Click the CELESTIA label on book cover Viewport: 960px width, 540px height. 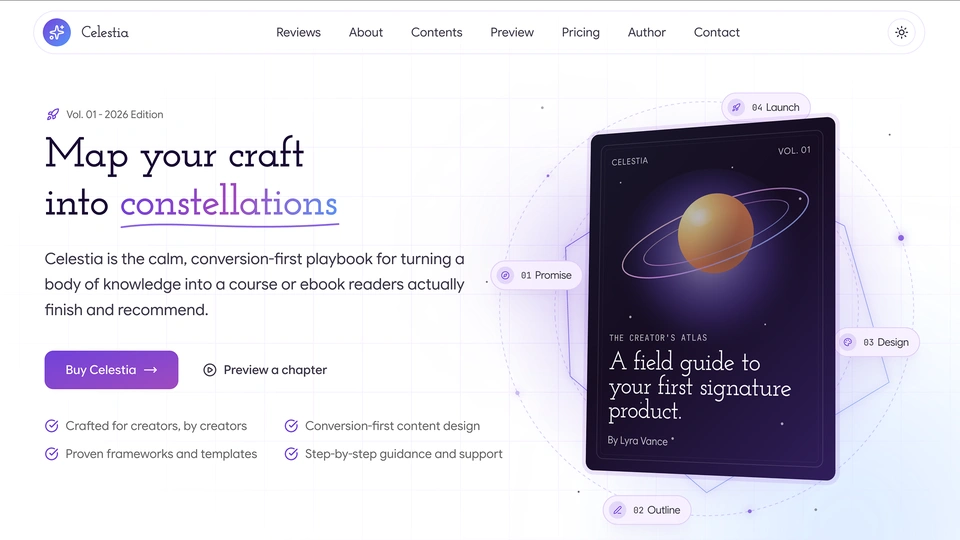629,161
